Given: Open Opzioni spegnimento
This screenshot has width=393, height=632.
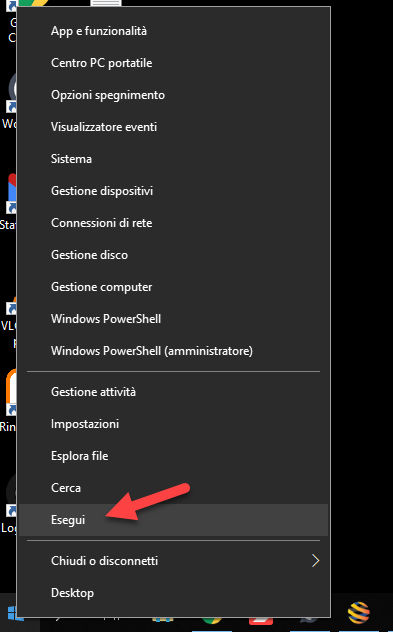Looking at the screenshot, I should coord(173,95).
